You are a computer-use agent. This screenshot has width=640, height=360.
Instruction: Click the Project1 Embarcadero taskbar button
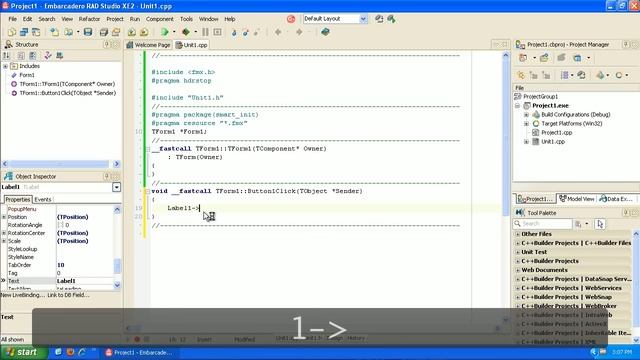click(x=139, y=352)
